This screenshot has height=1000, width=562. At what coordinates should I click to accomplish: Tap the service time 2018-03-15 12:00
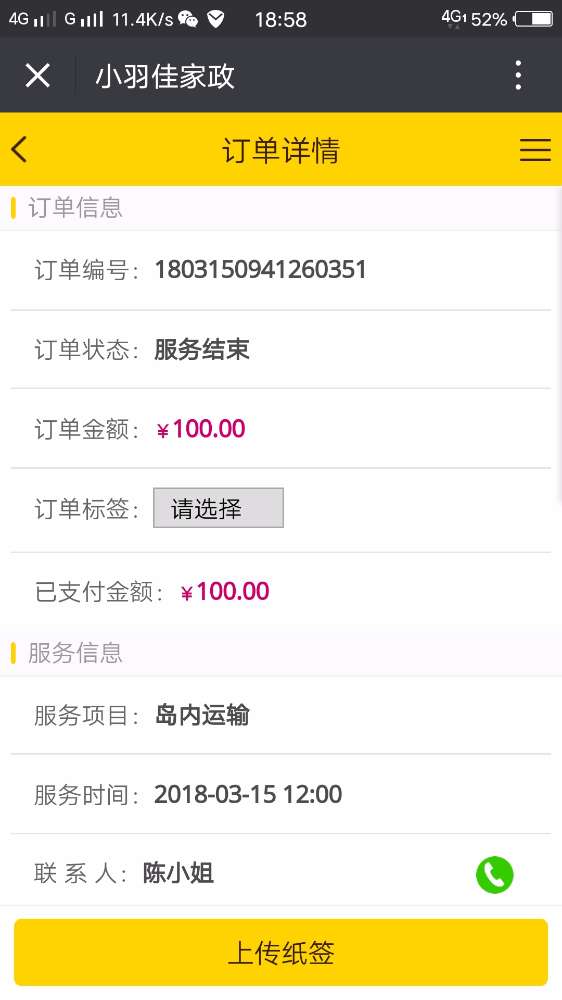[x=248, y=795]
